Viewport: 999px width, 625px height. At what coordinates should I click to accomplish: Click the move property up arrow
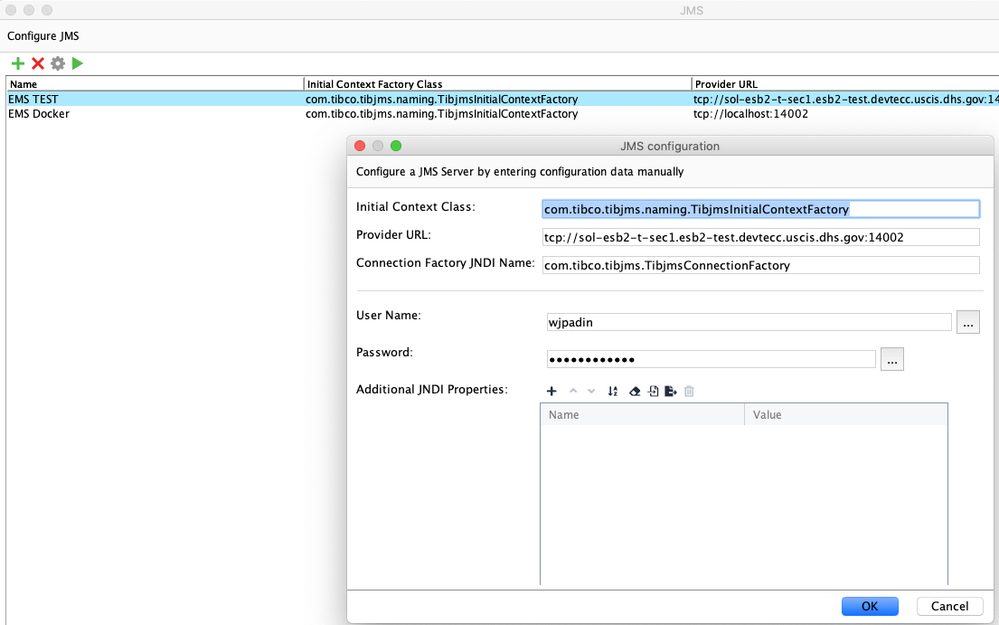(x=573, y=391)
